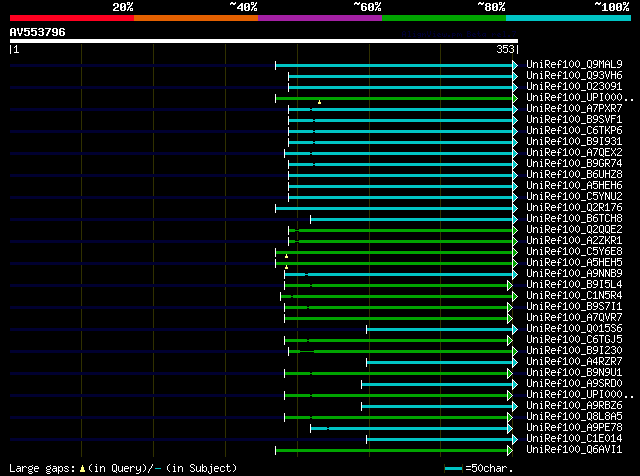Image resolution: width=640 pixels, height=476 pixels.
Task: Open the UniRef100_C6TKP6 hit label
Action: (x=574, y=131)
